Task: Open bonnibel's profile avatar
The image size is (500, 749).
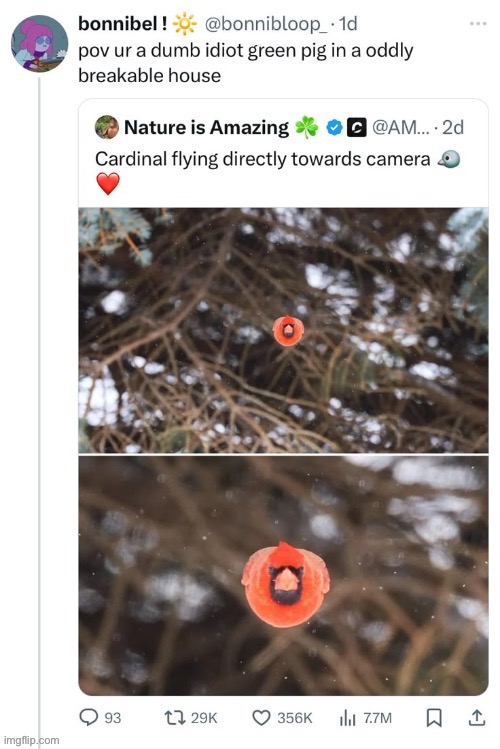Action: (x=40, y=43)
